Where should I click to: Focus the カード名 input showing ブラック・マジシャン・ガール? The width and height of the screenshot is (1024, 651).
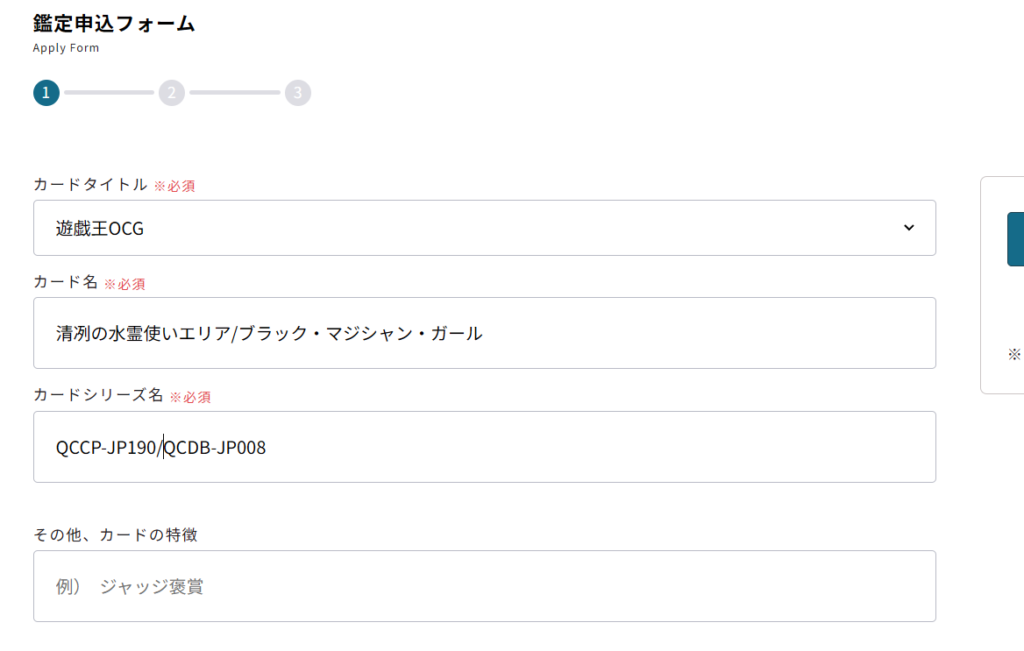click(x=485, y=333)
